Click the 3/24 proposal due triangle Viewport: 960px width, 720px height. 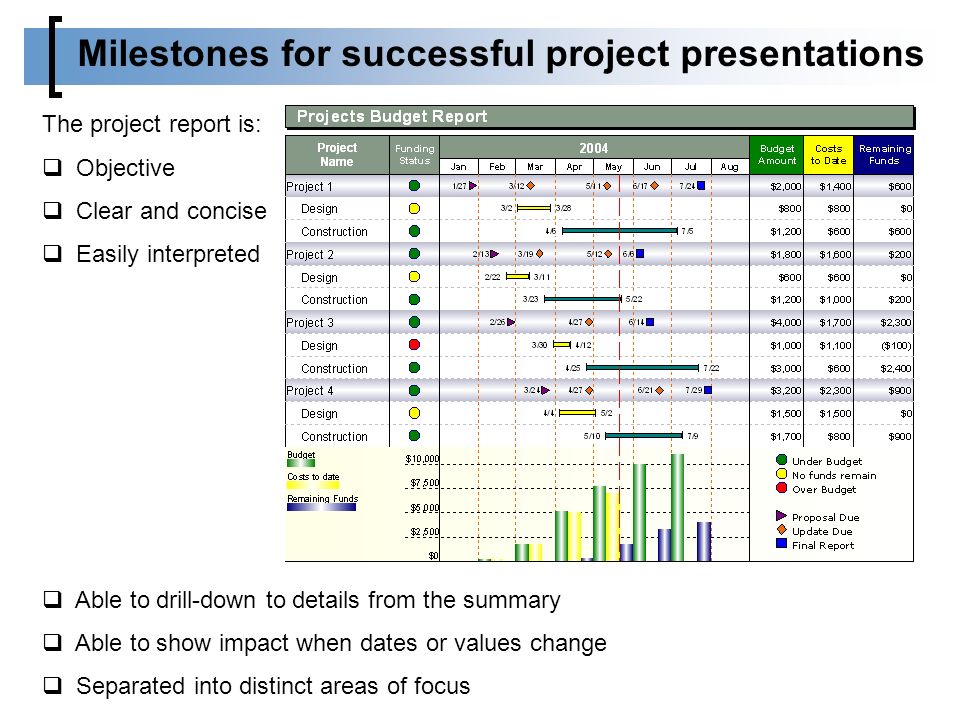pos(546,390)
